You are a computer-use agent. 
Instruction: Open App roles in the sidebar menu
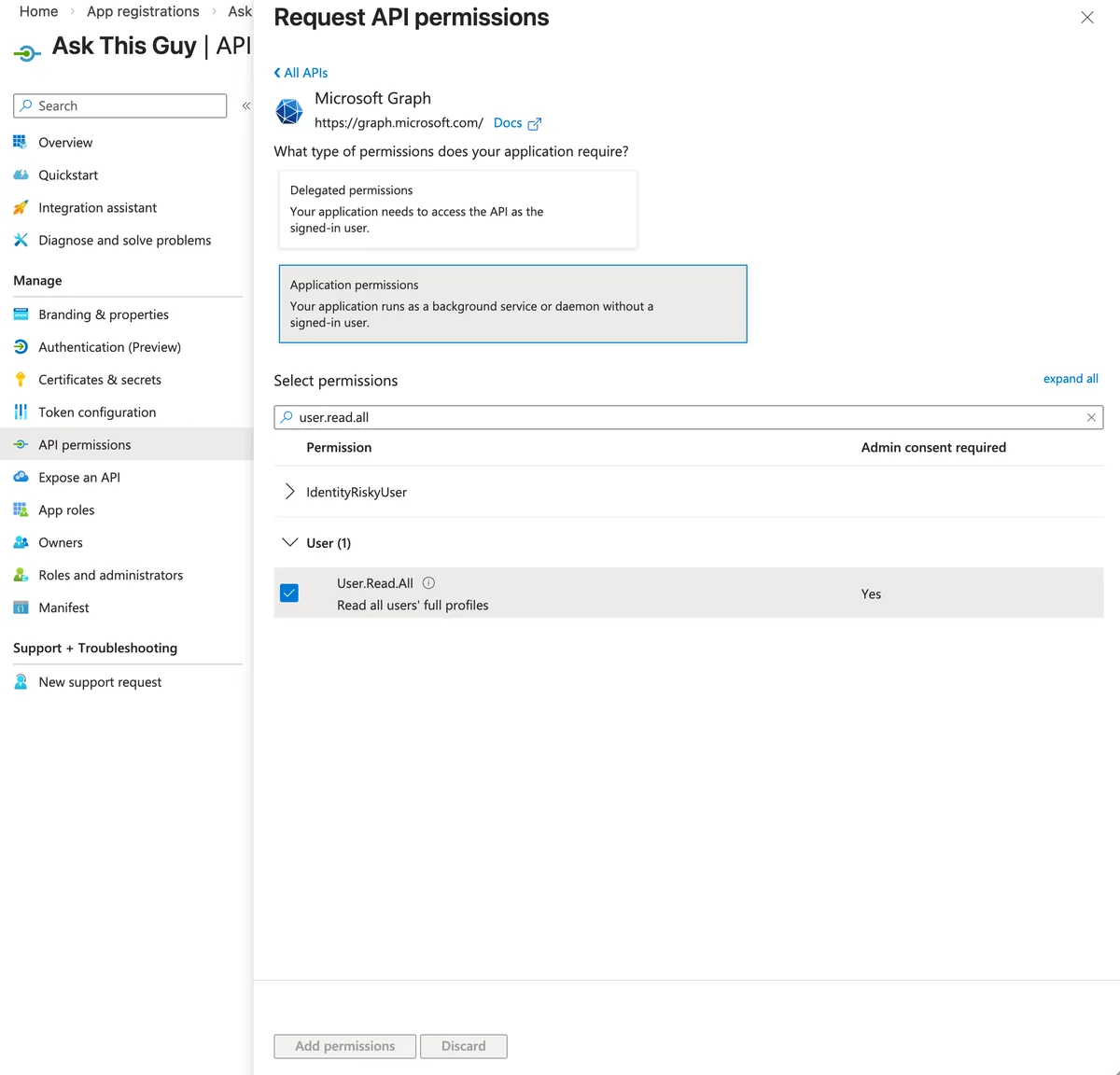pos(66,510)
